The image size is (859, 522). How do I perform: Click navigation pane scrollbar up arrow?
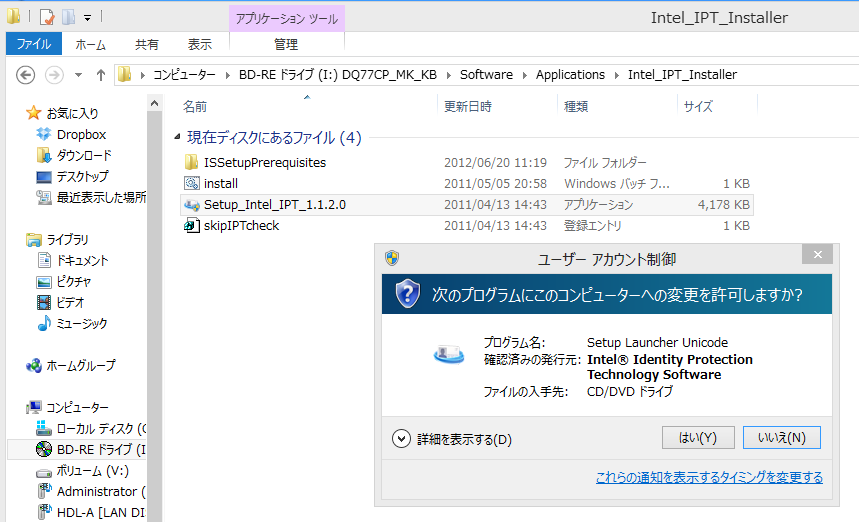154,103
